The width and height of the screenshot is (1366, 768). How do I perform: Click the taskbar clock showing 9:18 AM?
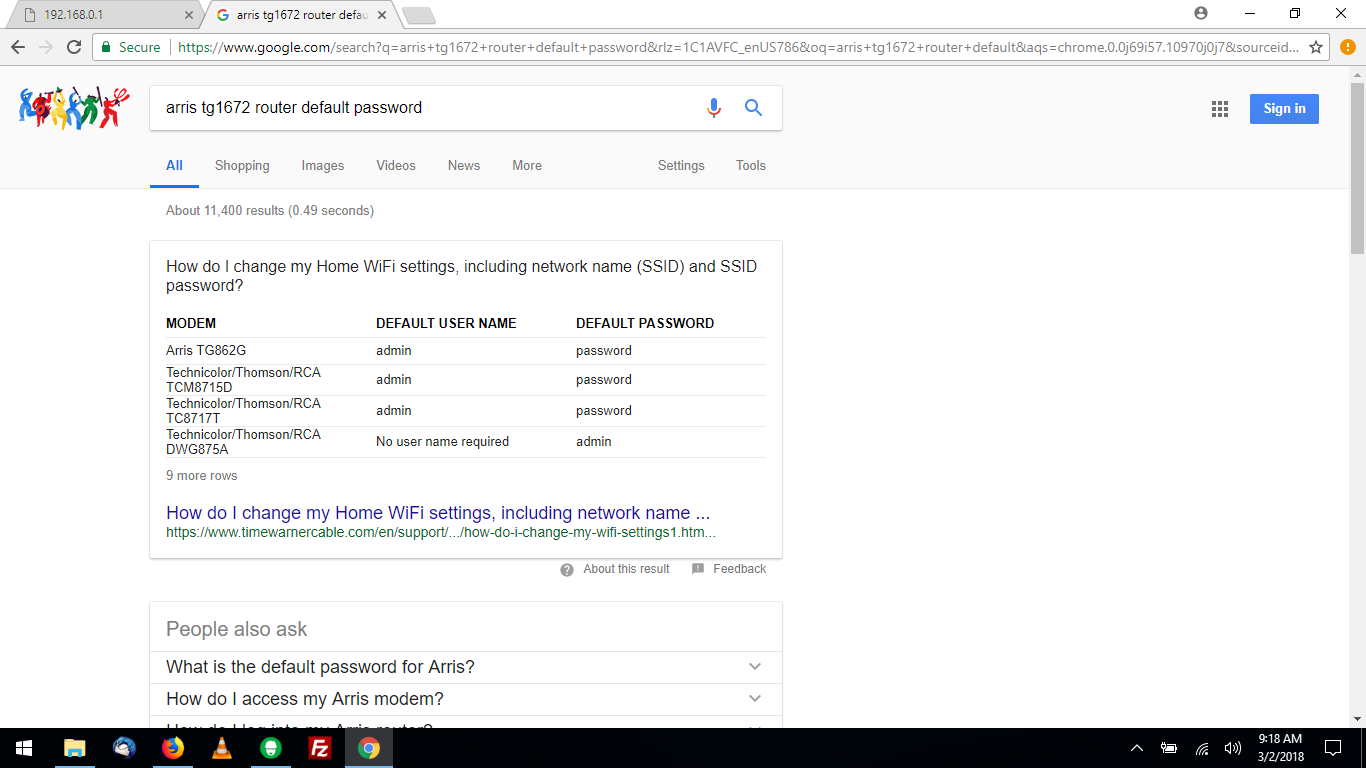click(x=1280, y=748)
